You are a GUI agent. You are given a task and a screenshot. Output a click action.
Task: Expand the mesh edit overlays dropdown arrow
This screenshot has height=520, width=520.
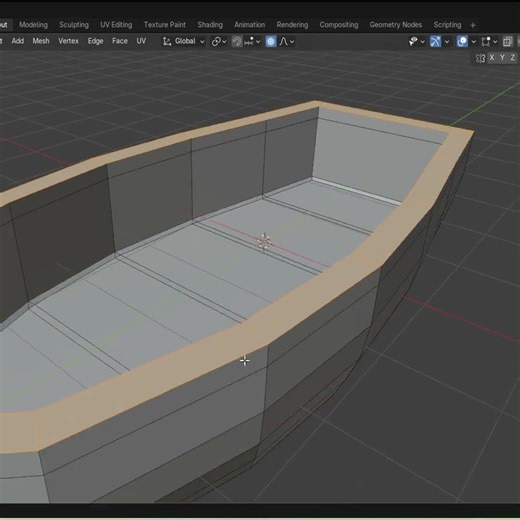(x=495, y=42)
